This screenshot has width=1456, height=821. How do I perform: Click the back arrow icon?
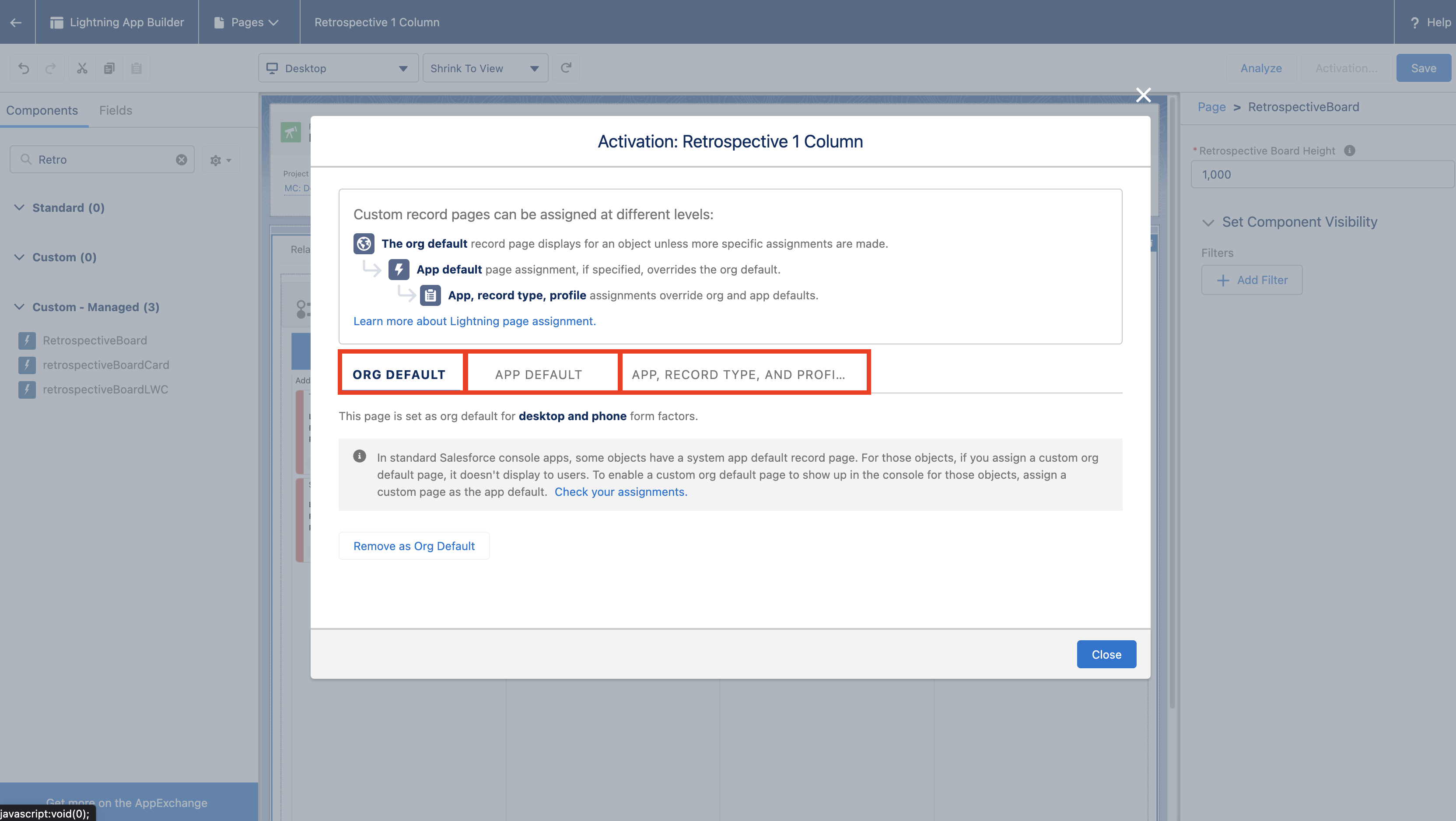[x=16, y=22]
